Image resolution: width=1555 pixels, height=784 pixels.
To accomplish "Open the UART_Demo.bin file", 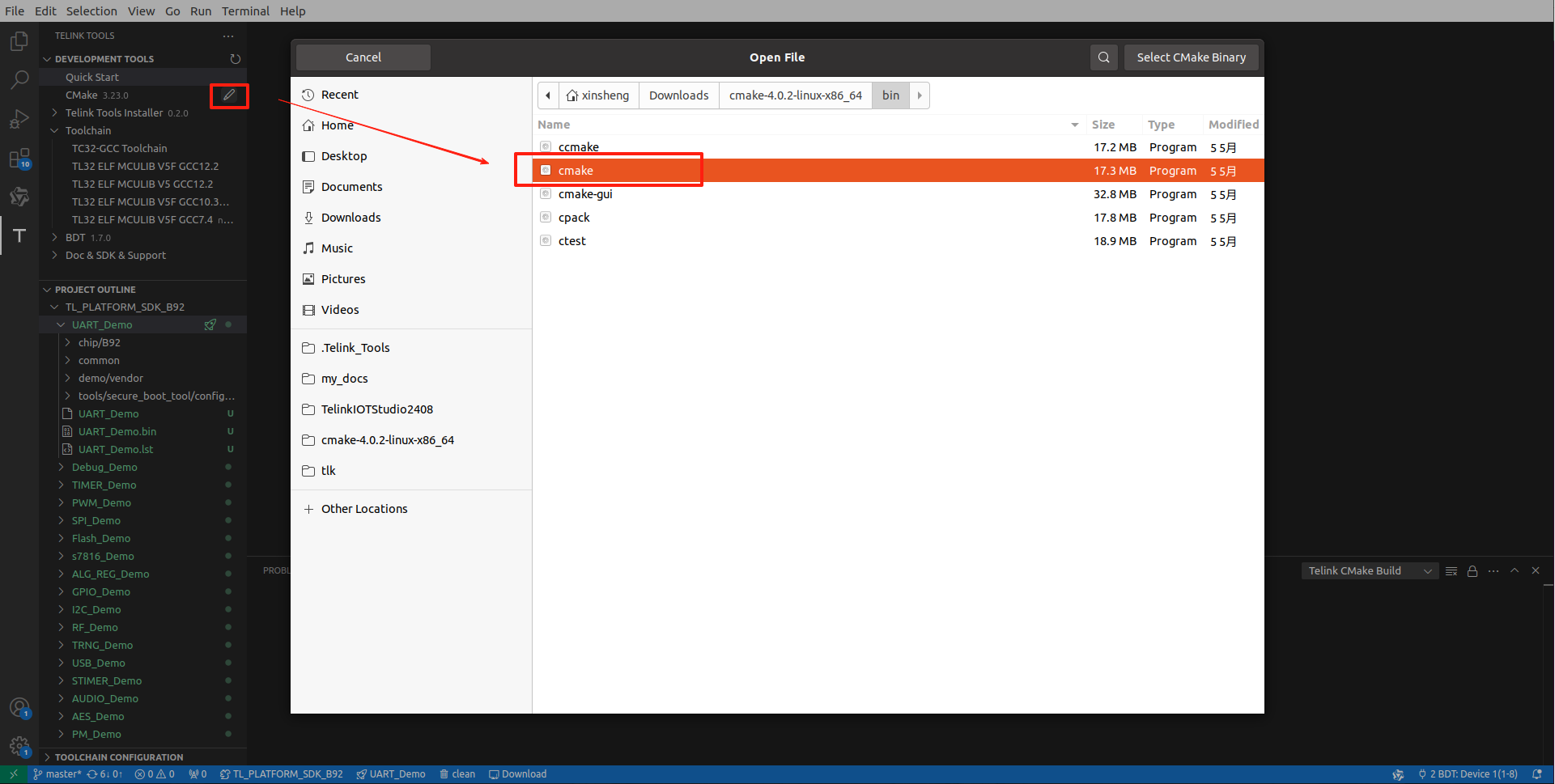I will 117,431.
